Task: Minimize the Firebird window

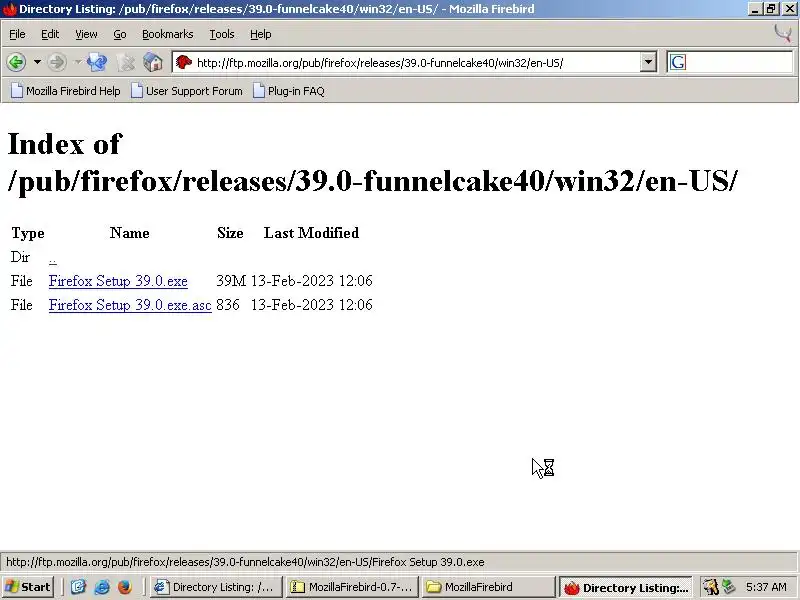Action: pyautogui.click(x=756, y=9)
